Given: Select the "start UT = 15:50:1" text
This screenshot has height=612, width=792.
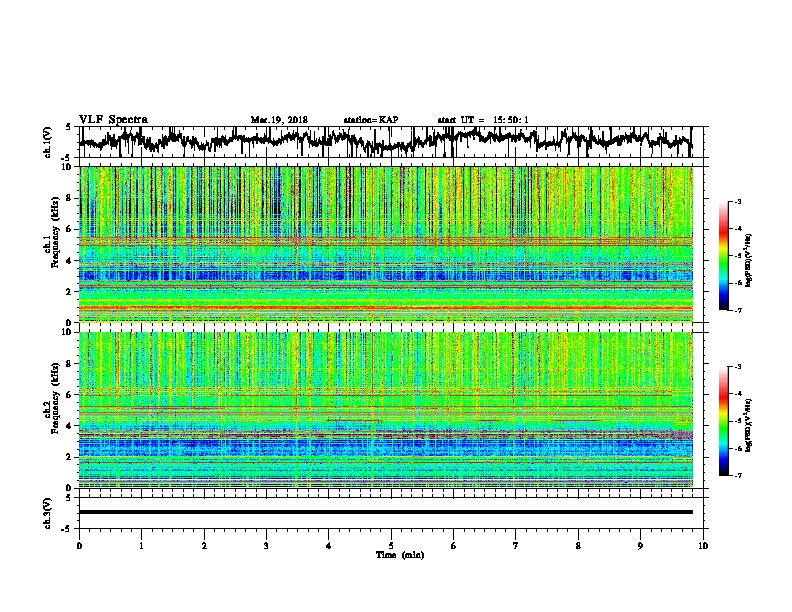Looking at the screenshot, I should coord(483,120).
